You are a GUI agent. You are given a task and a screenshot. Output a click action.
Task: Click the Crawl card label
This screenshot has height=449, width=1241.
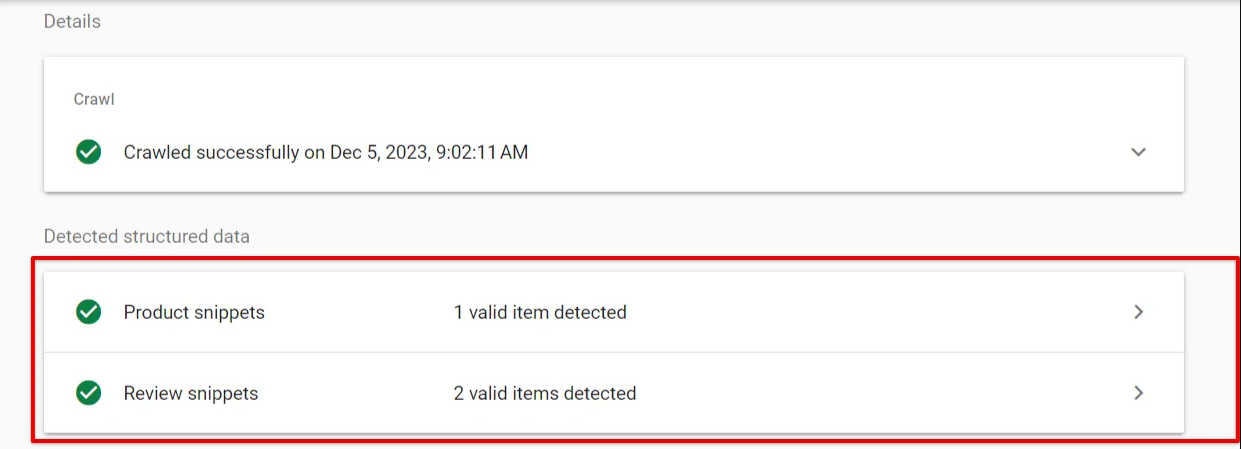[93, 100]
